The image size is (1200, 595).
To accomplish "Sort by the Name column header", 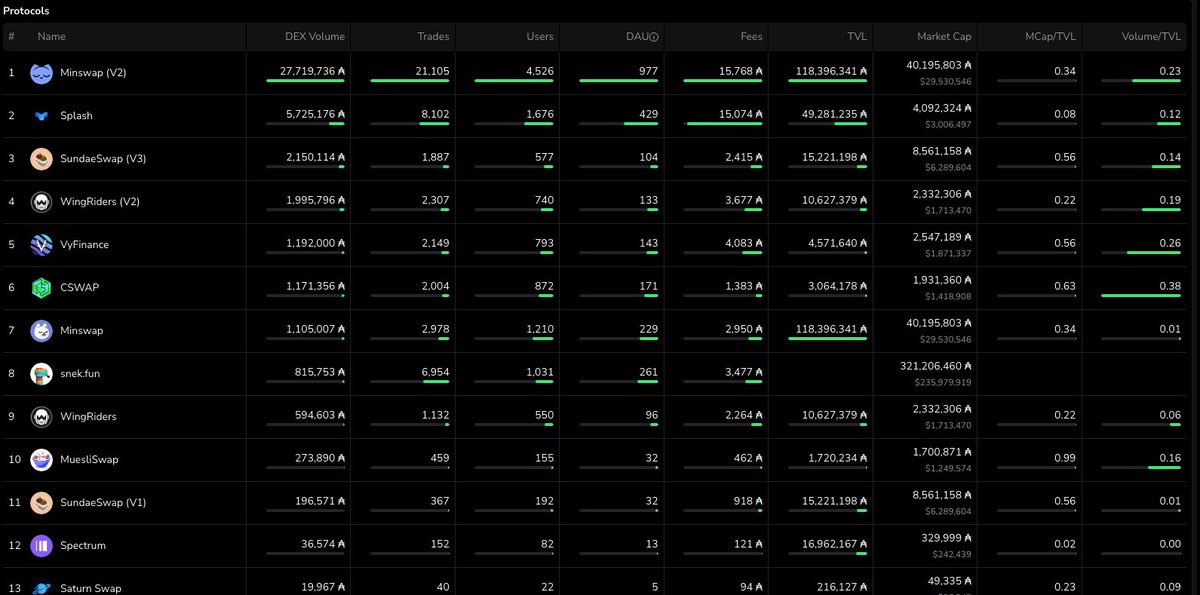I will click(51, 37).
